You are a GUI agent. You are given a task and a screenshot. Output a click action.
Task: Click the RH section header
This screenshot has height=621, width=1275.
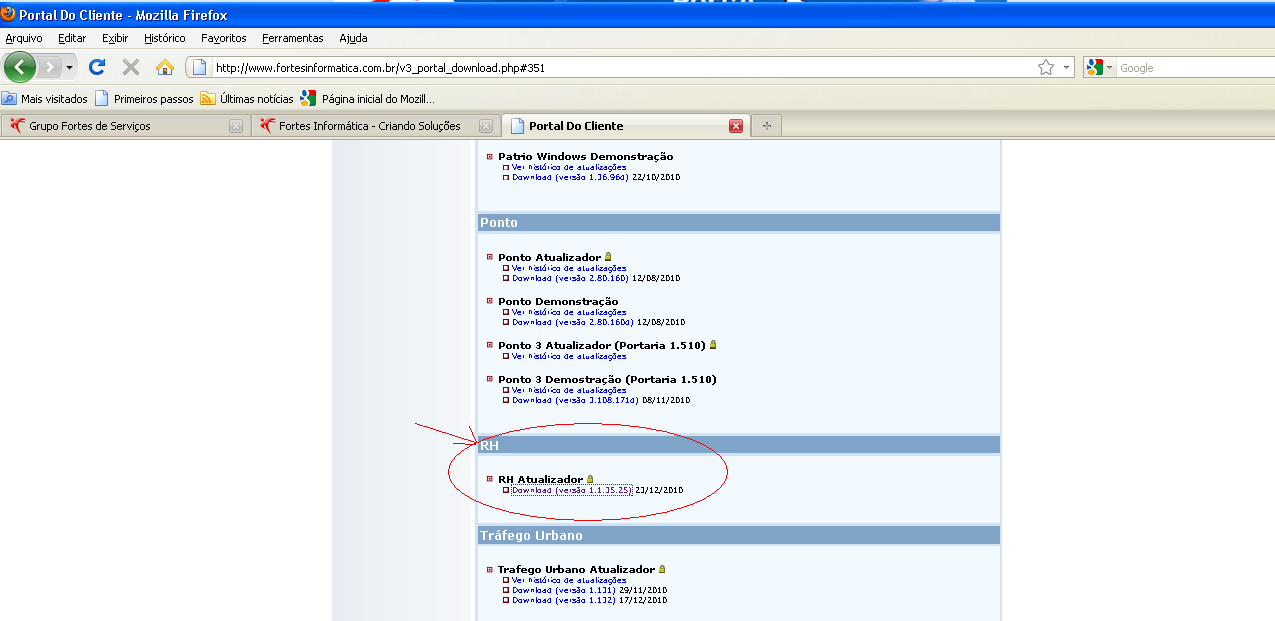[738, 445]
